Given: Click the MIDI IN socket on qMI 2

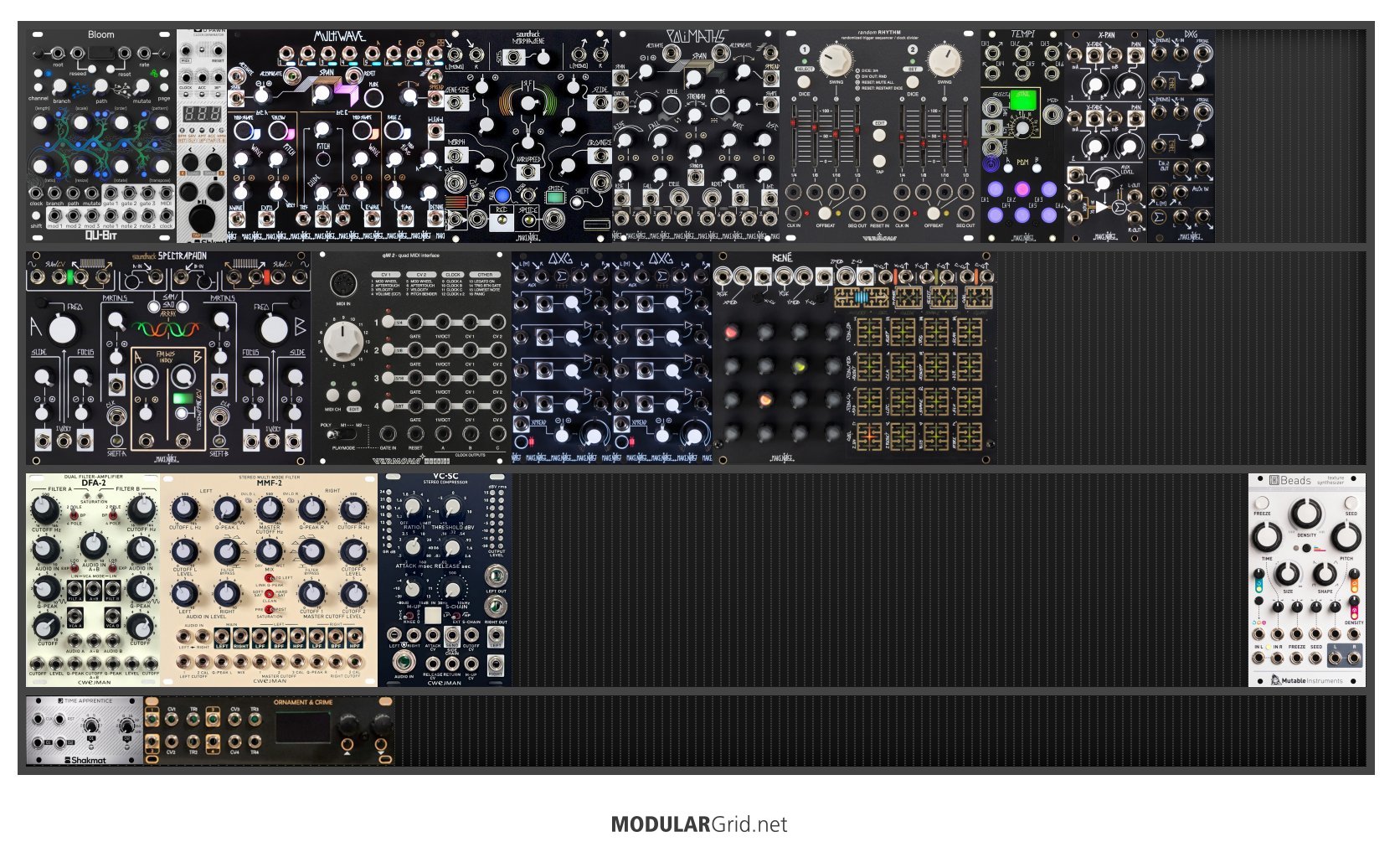Looking at the screenshot, I should pos(343,285).
